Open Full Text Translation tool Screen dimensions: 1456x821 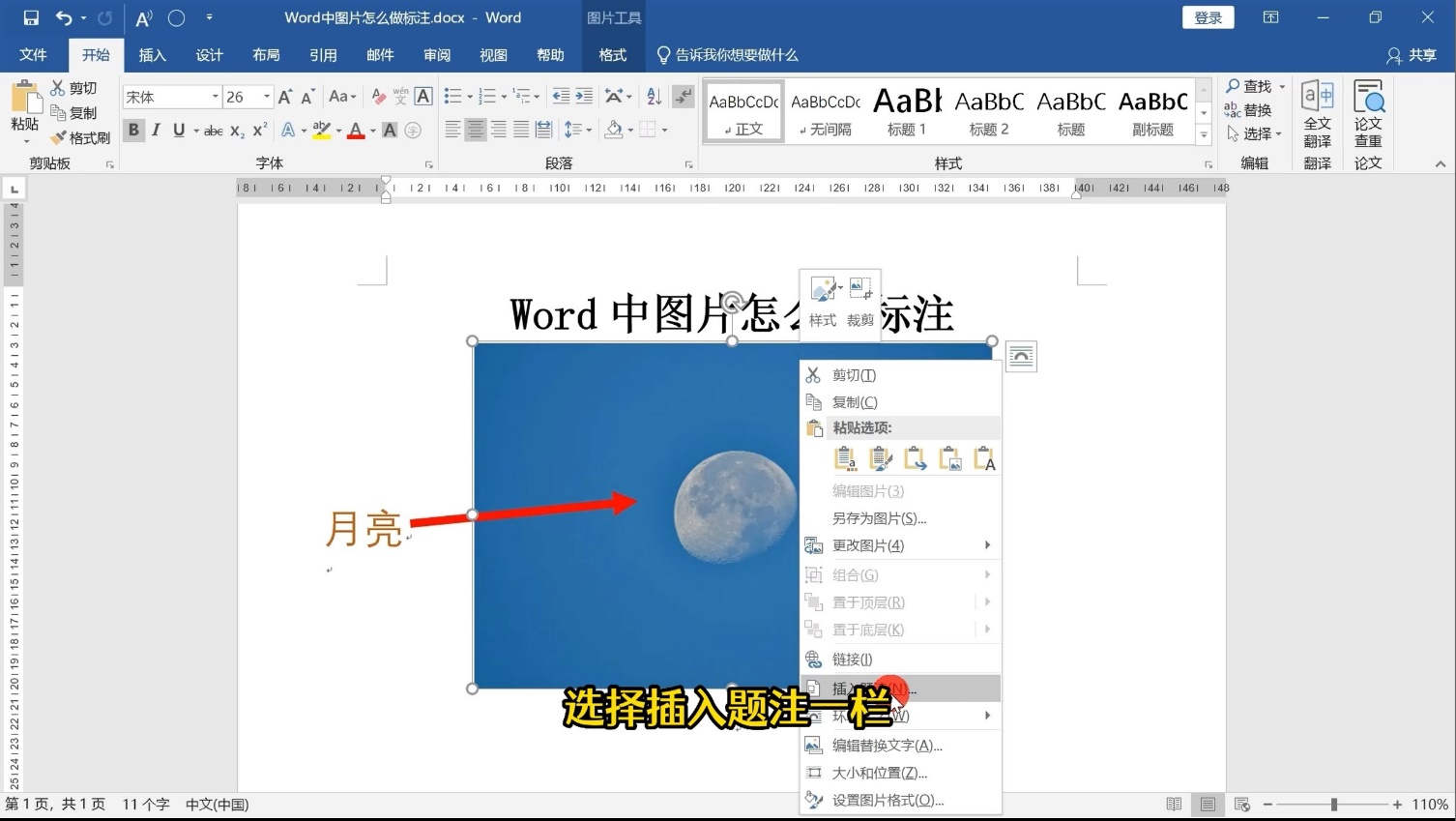click(1317, 113)
